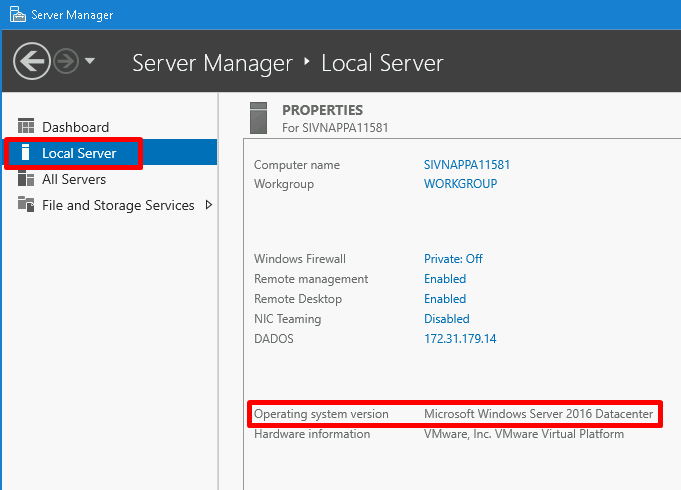Open the navigation history dropdown arrow

click(90, 61)
